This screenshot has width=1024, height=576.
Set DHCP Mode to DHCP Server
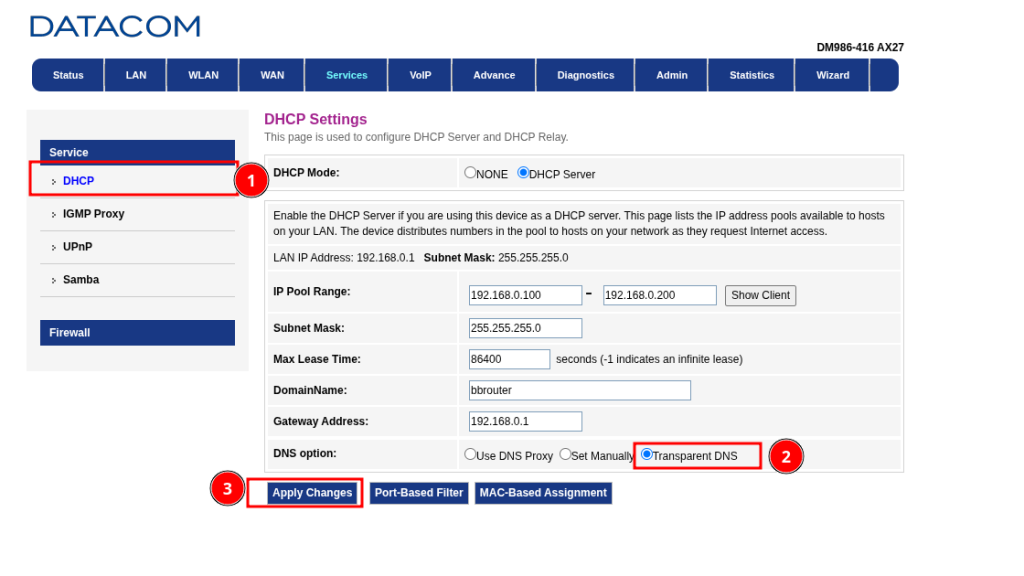pos(522,172)
